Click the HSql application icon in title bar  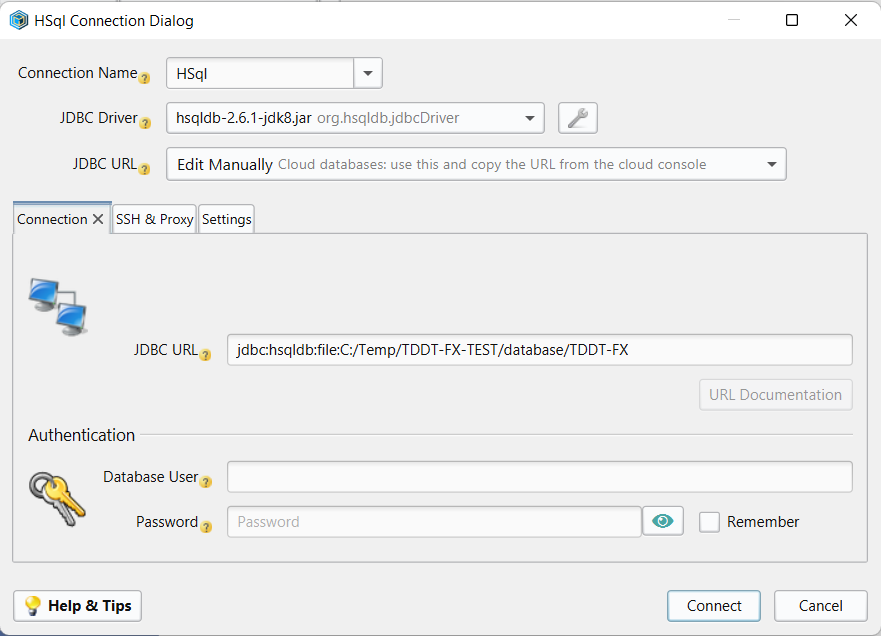[x=18, y=19]
